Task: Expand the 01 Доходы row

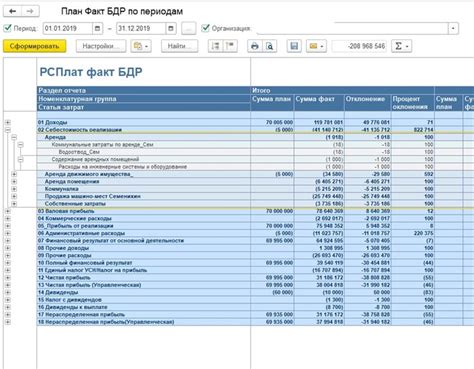Action: click(x=7, y=122)
